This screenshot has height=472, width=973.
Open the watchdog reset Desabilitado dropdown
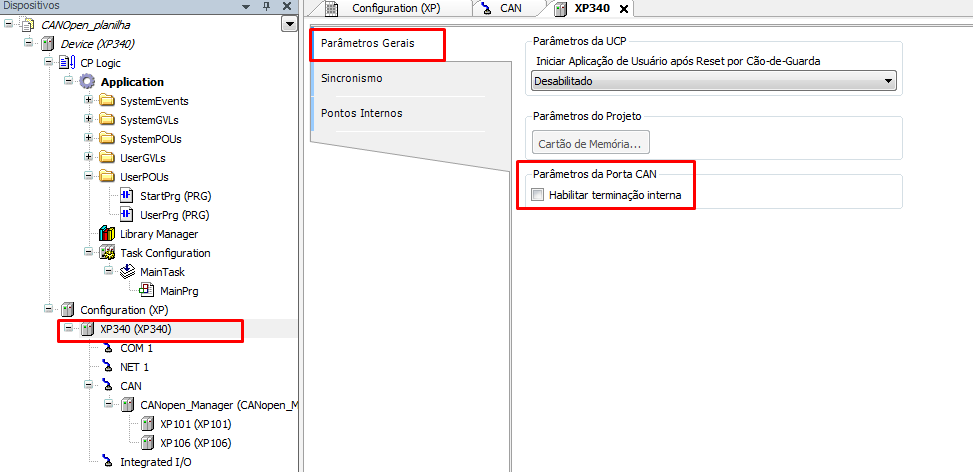[714, 81]
